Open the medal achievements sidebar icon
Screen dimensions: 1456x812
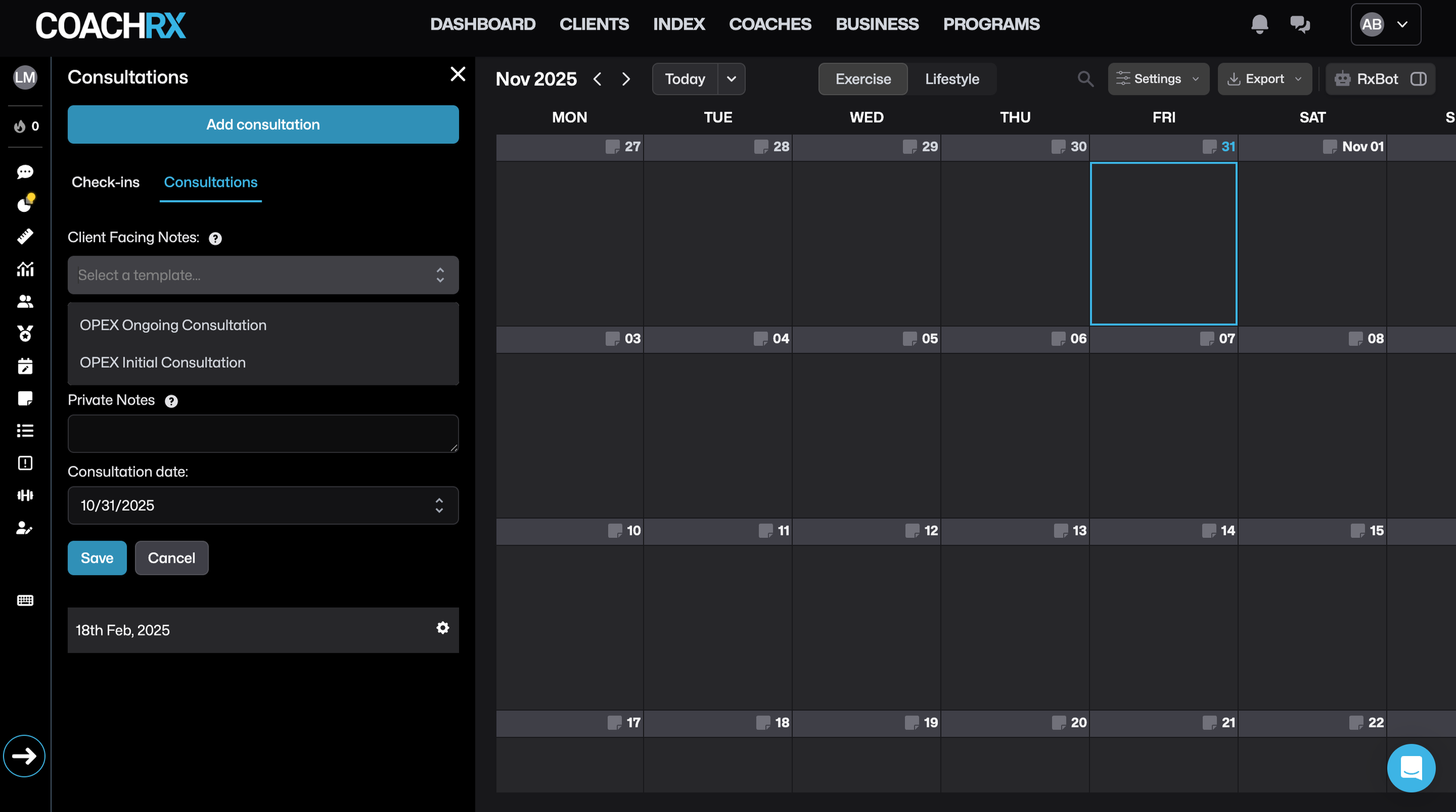pos(25,334)
